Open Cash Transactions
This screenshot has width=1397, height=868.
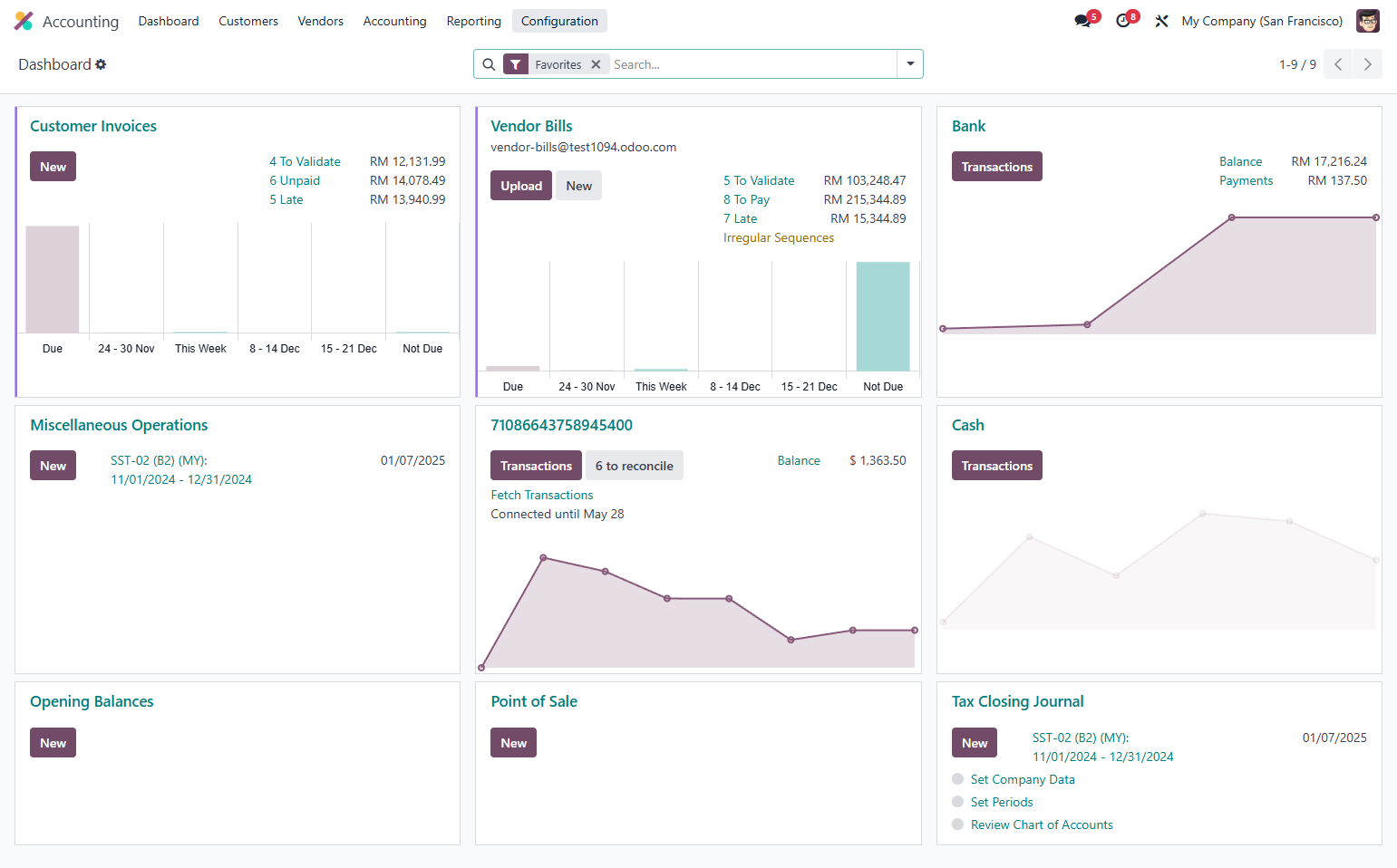pyautogui.click(x=997, y=466)
